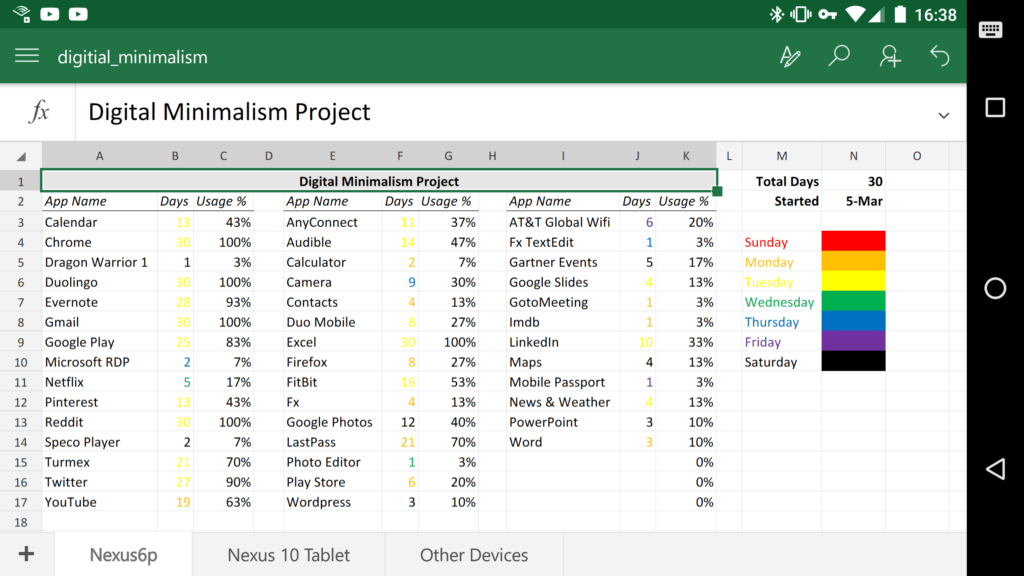Tap the digitial_minimalism file title

[x=133, y=57]
